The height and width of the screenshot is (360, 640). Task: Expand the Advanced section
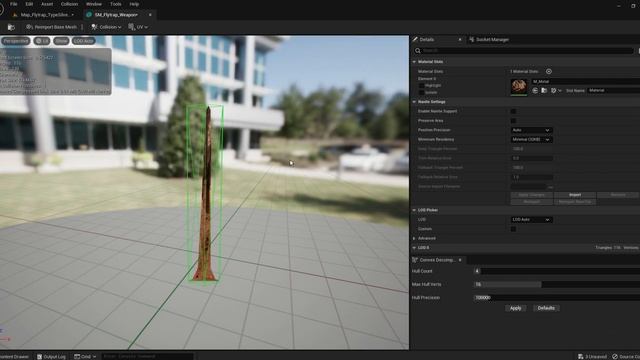pyautogui.click(x=414, y=238)
